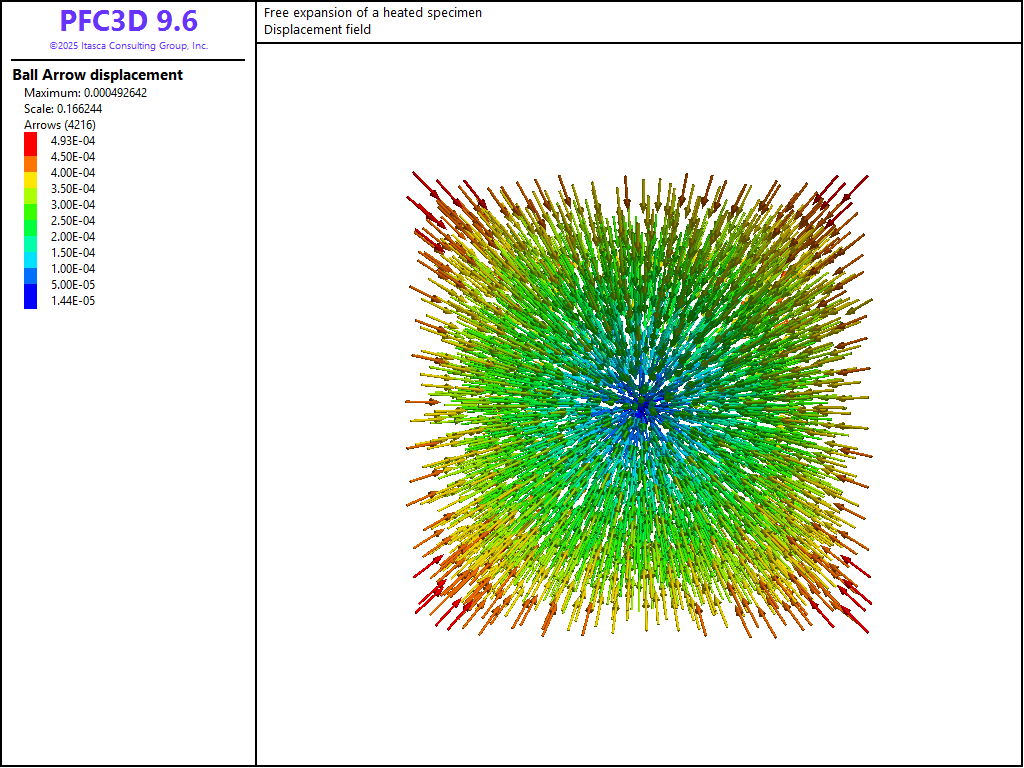Click the Scale 0.166244 legend entry
The image size is (1024, 768).
click(63, 109)
